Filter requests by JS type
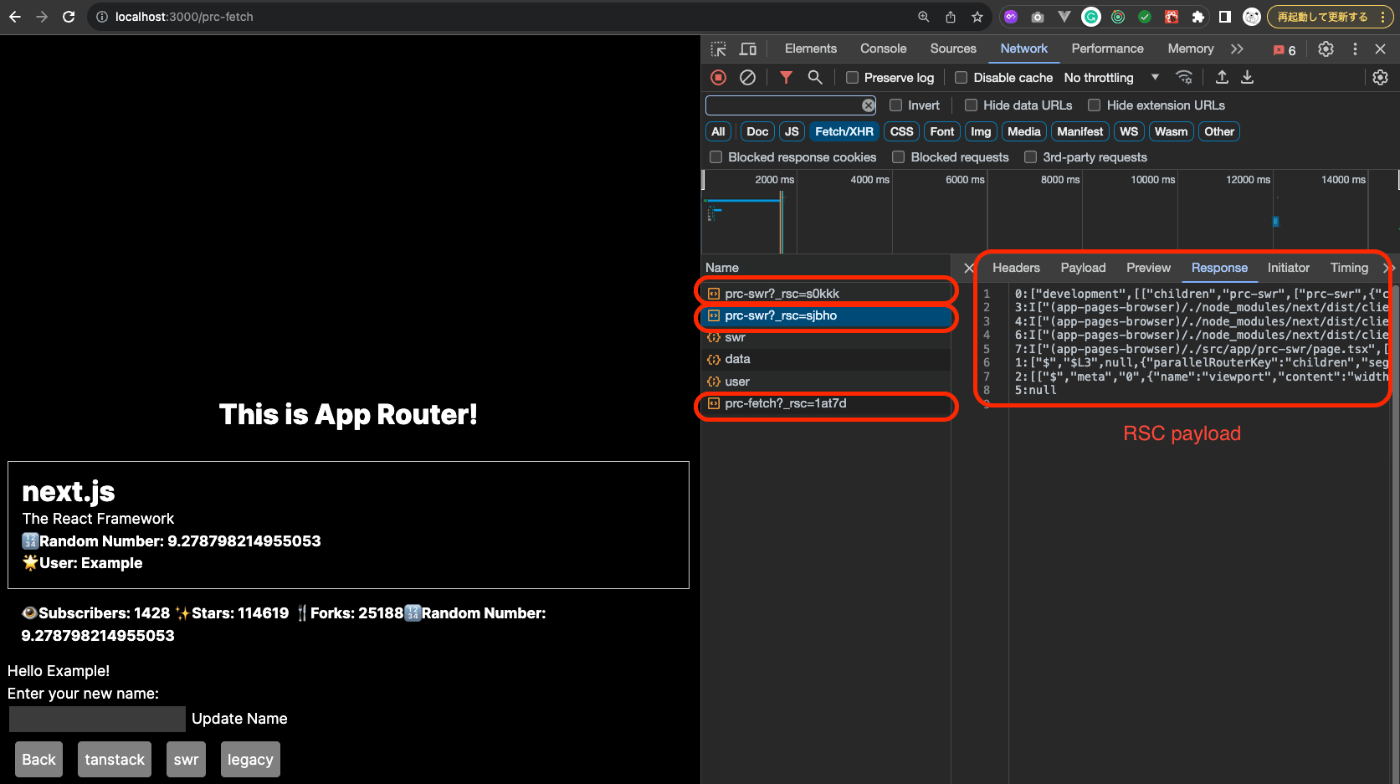Viewport: 1400px width, 784px height. click(x=792, y=132)
